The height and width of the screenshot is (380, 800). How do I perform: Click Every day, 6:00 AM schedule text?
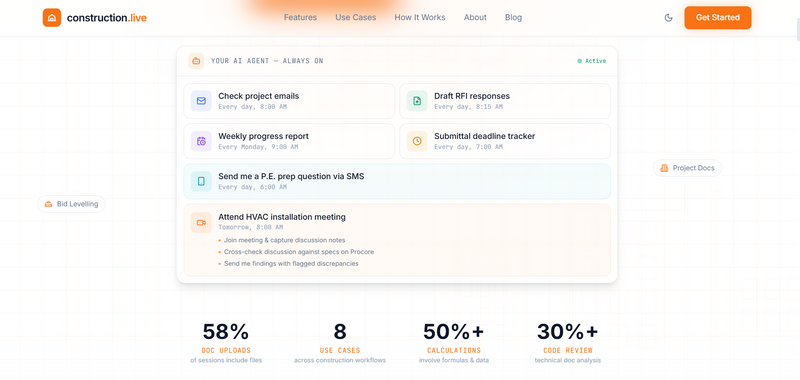[252, 187]
